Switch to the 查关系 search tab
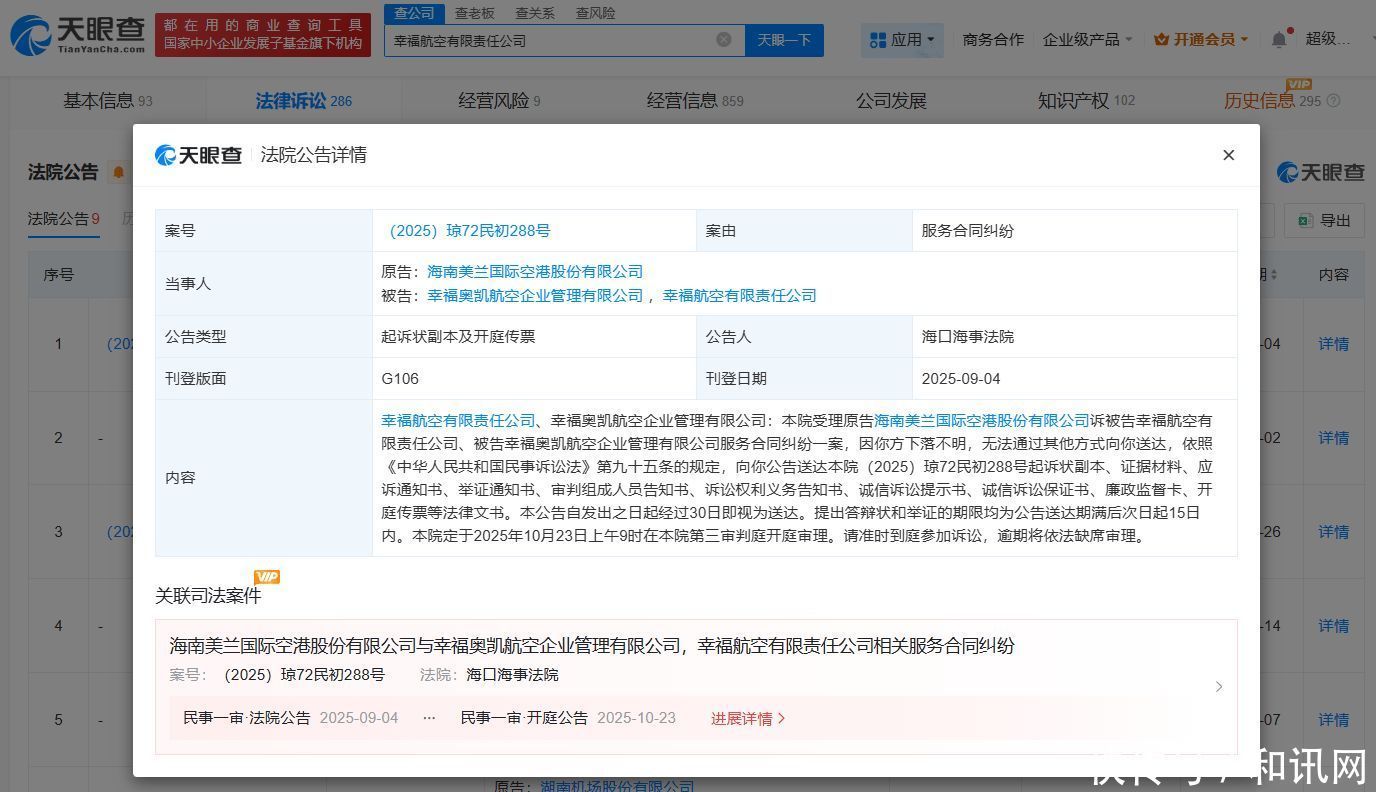 535,13
